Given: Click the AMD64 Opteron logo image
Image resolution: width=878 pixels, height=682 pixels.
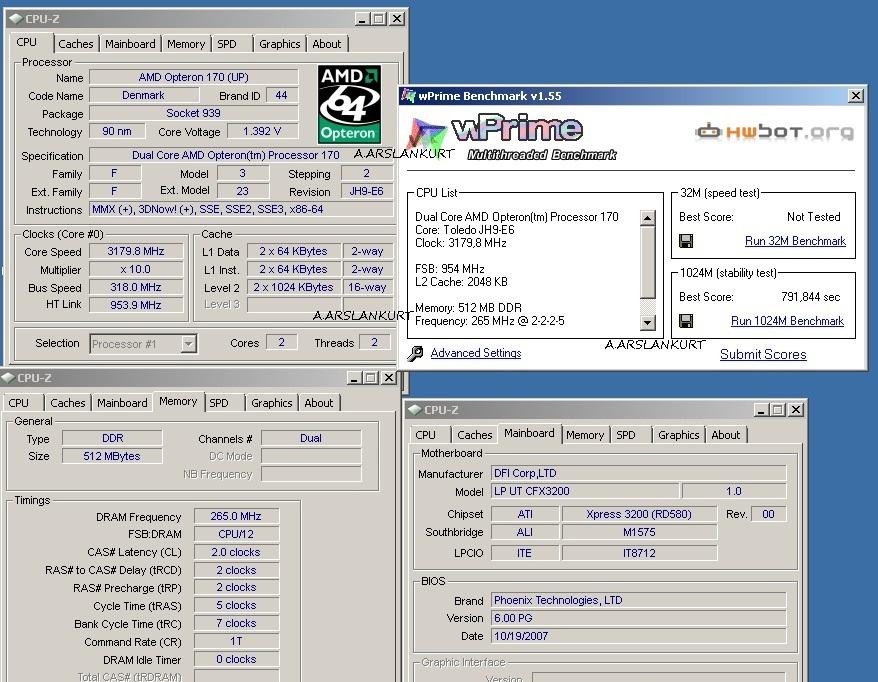Looking at the screenshot, I should point(349,105).
